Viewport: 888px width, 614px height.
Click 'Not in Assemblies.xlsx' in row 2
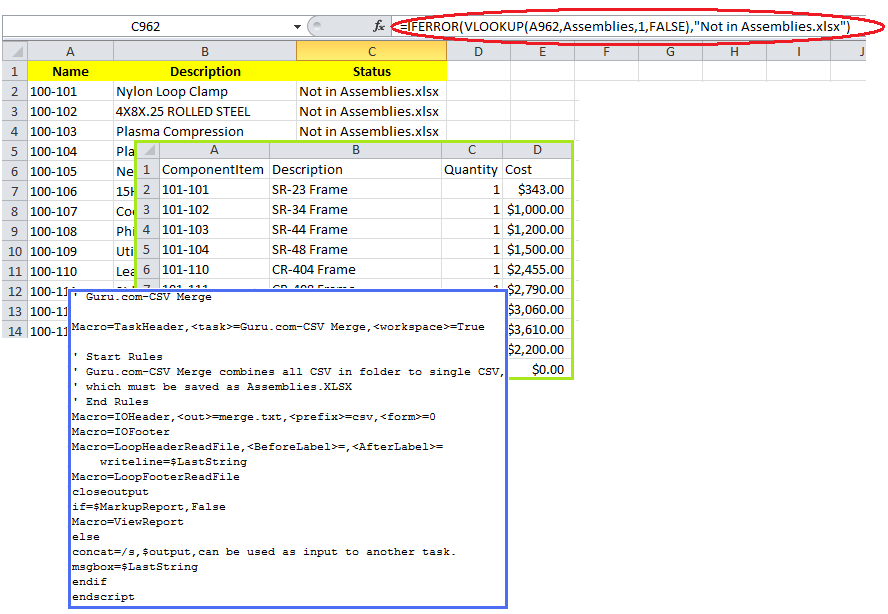371,91
